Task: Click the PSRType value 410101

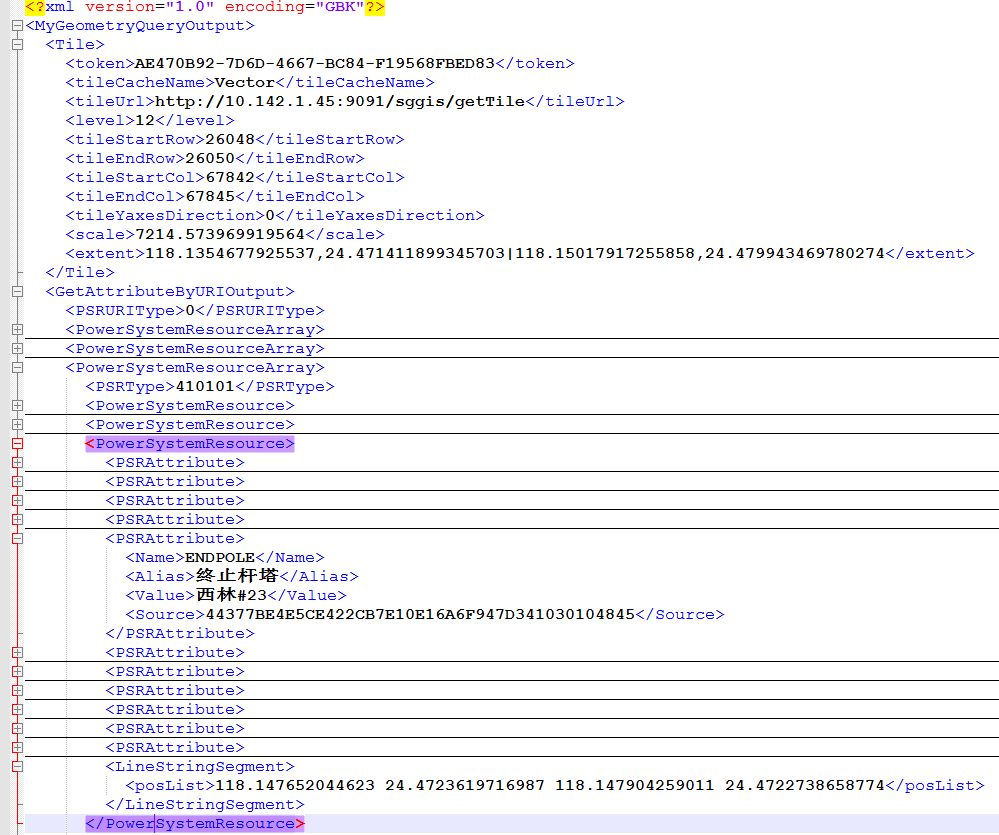Action: click(x=205, y=387)
